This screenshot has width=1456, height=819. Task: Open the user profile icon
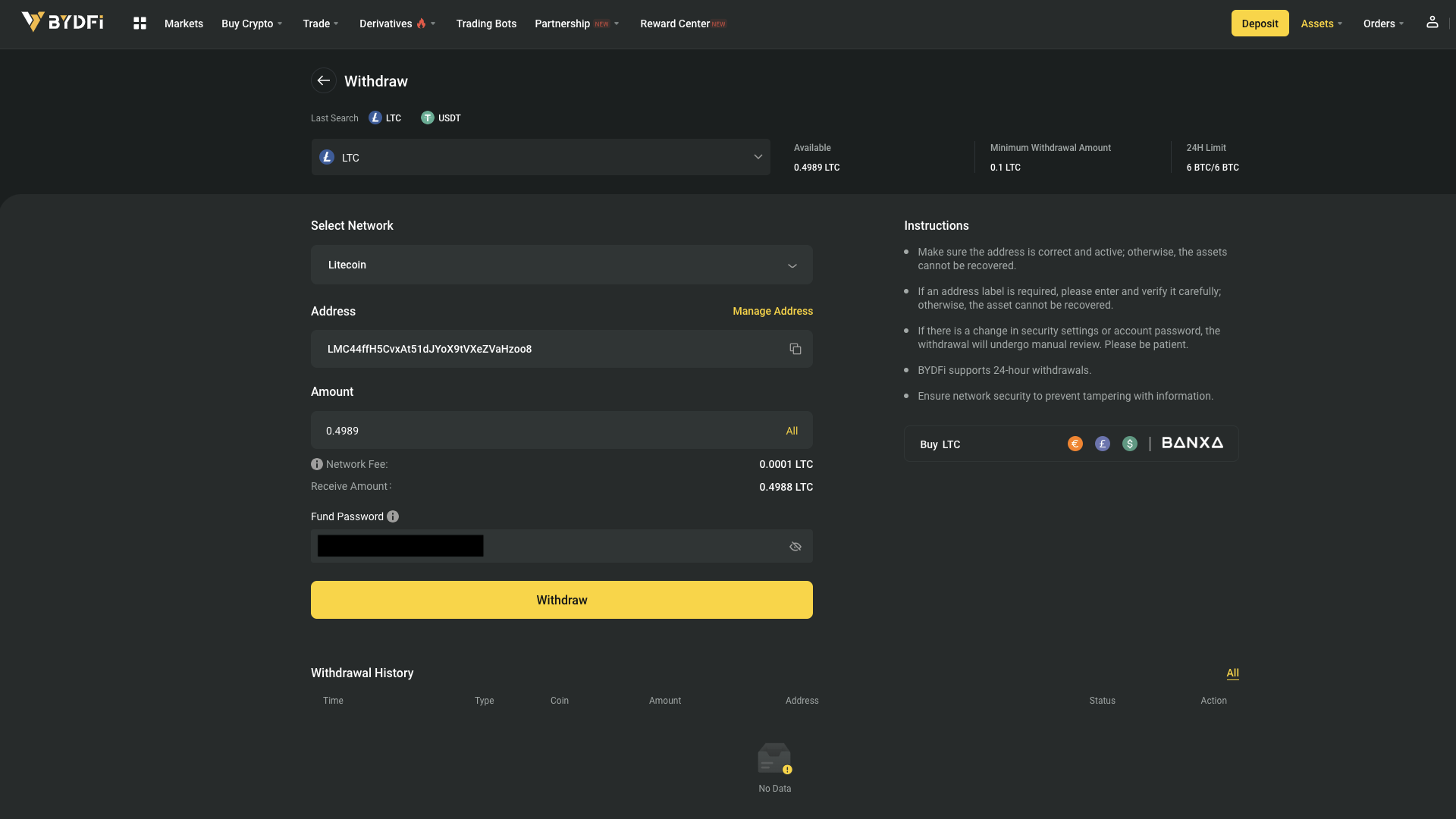point(1432,23)
